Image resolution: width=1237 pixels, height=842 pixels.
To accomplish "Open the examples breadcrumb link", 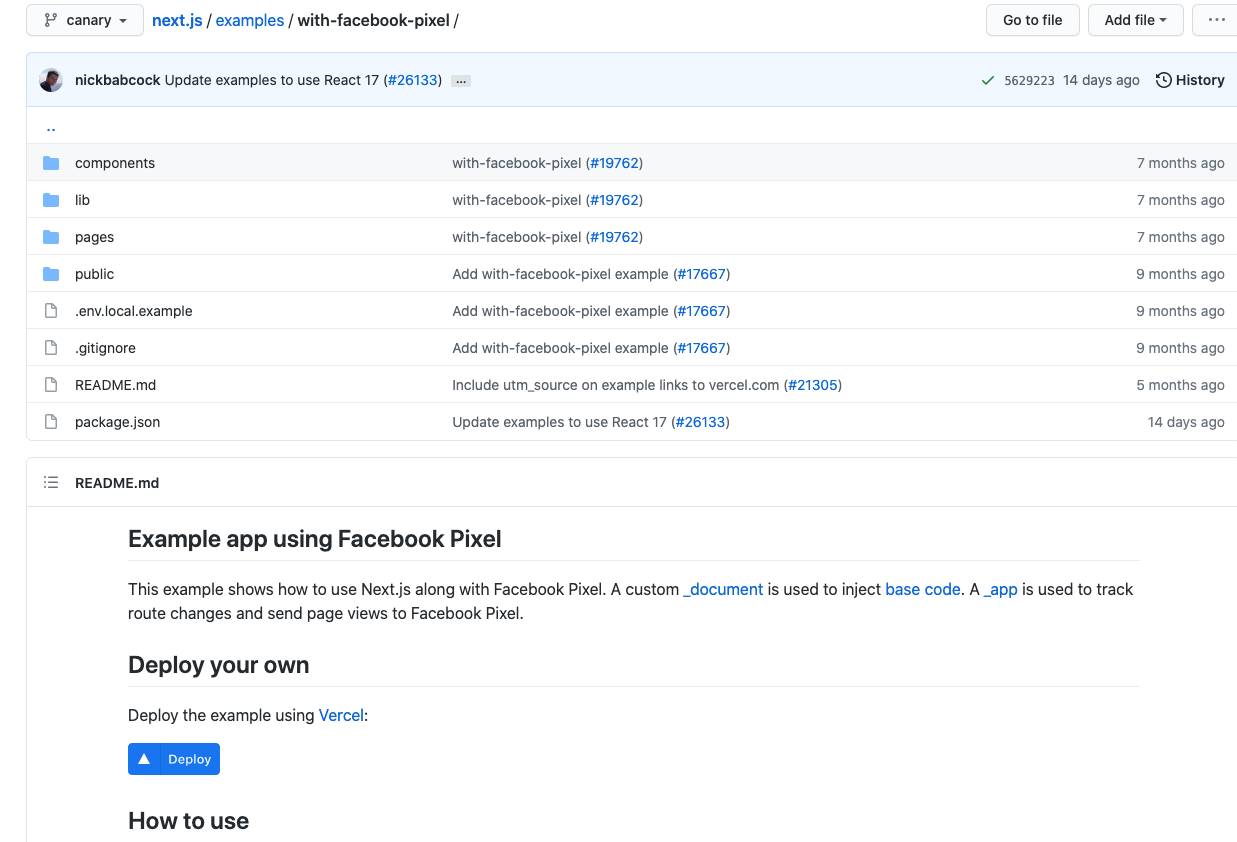I will 250,20.
